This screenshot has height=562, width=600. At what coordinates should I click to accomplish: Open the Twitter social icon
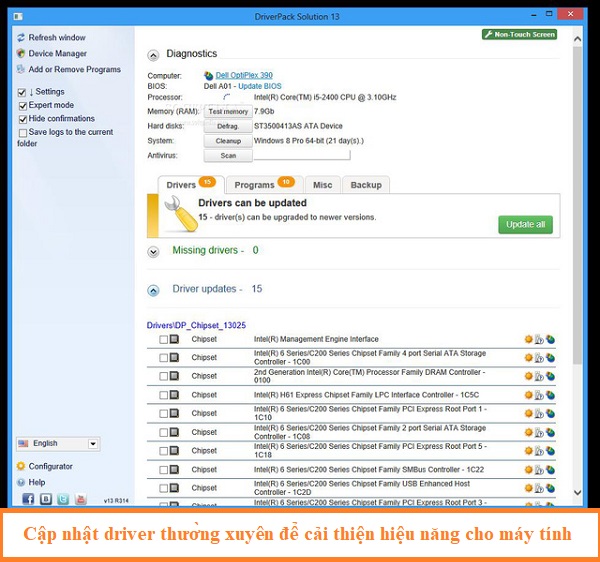click(x=62, y=498)
